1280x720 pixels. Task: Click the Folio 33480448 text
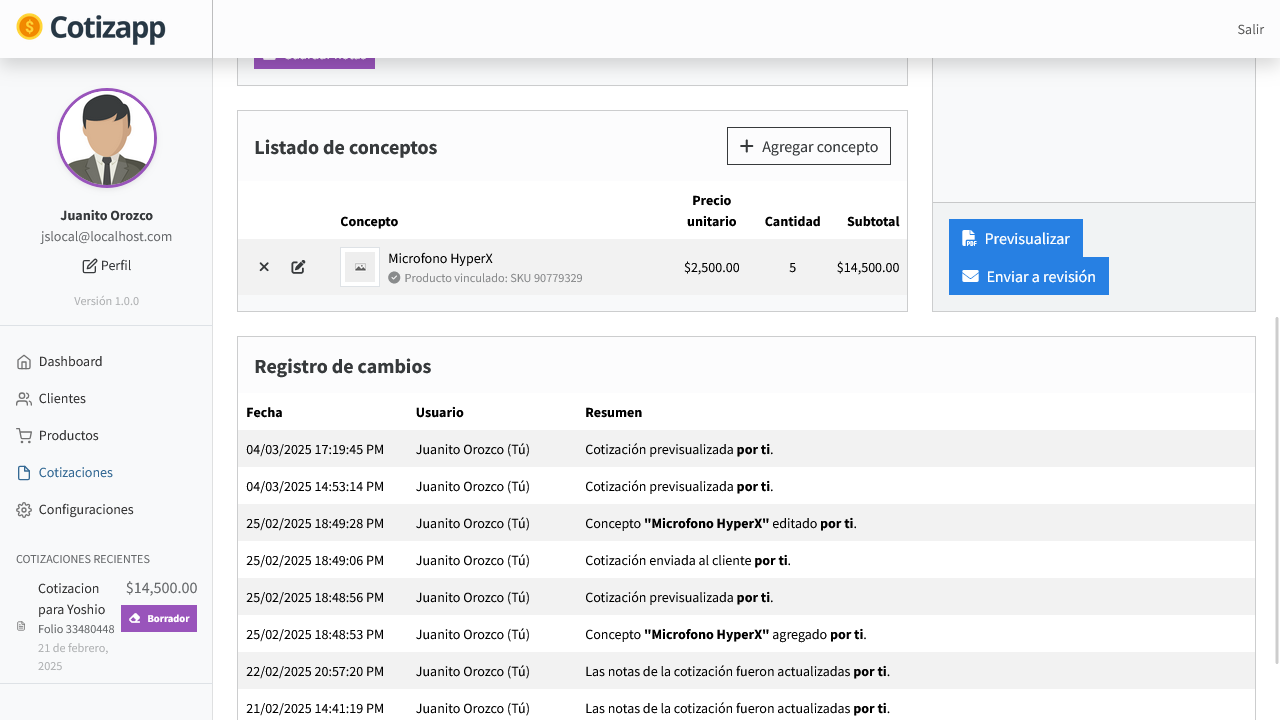click(76, 629)
